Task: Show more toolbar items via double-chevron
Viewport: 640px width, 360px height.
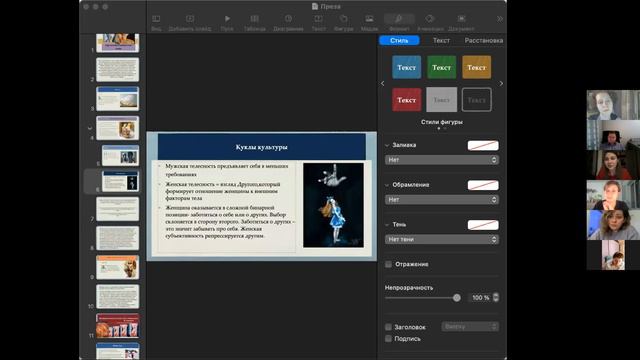Action: [x=500, y=19]
